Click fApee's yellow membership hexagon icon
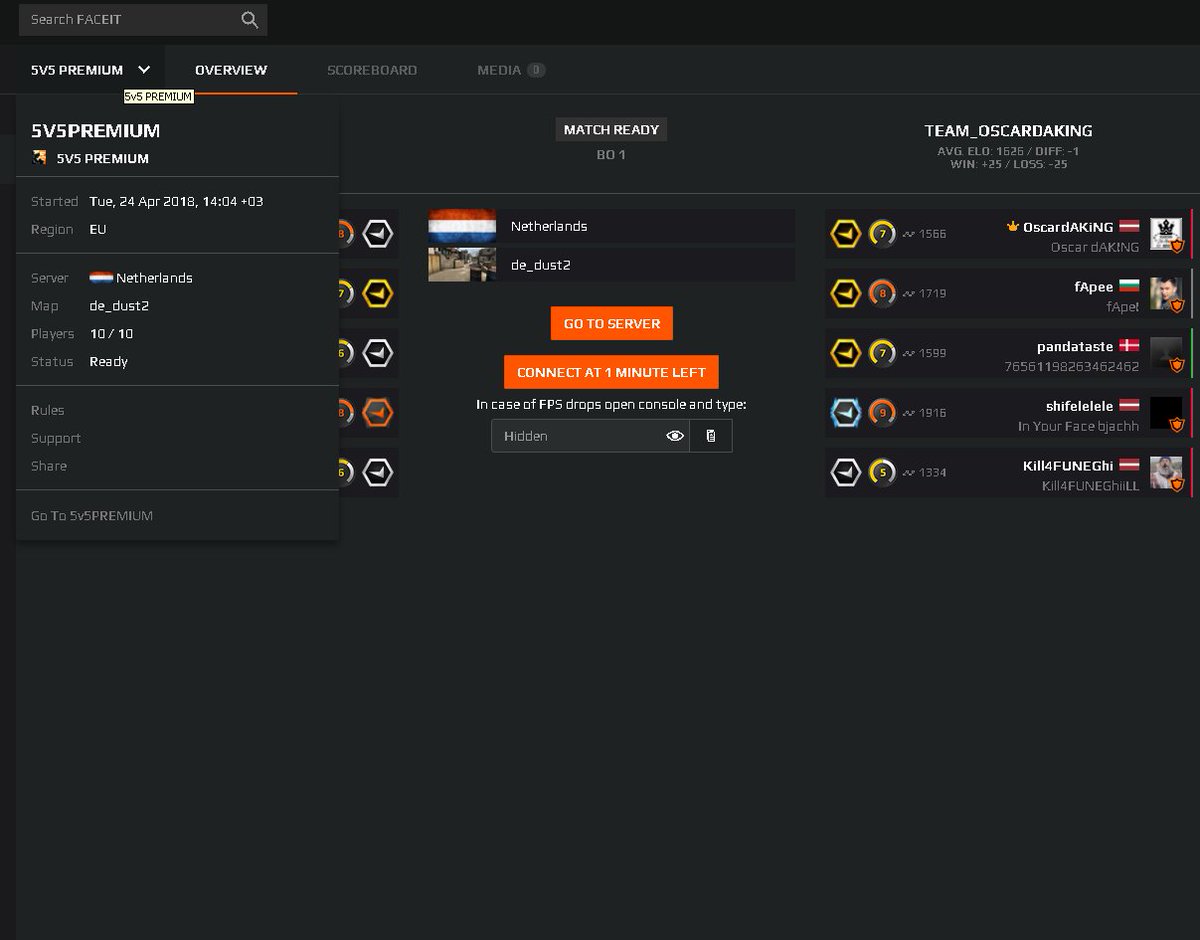Screen dimensions: 1200x940 846,293
